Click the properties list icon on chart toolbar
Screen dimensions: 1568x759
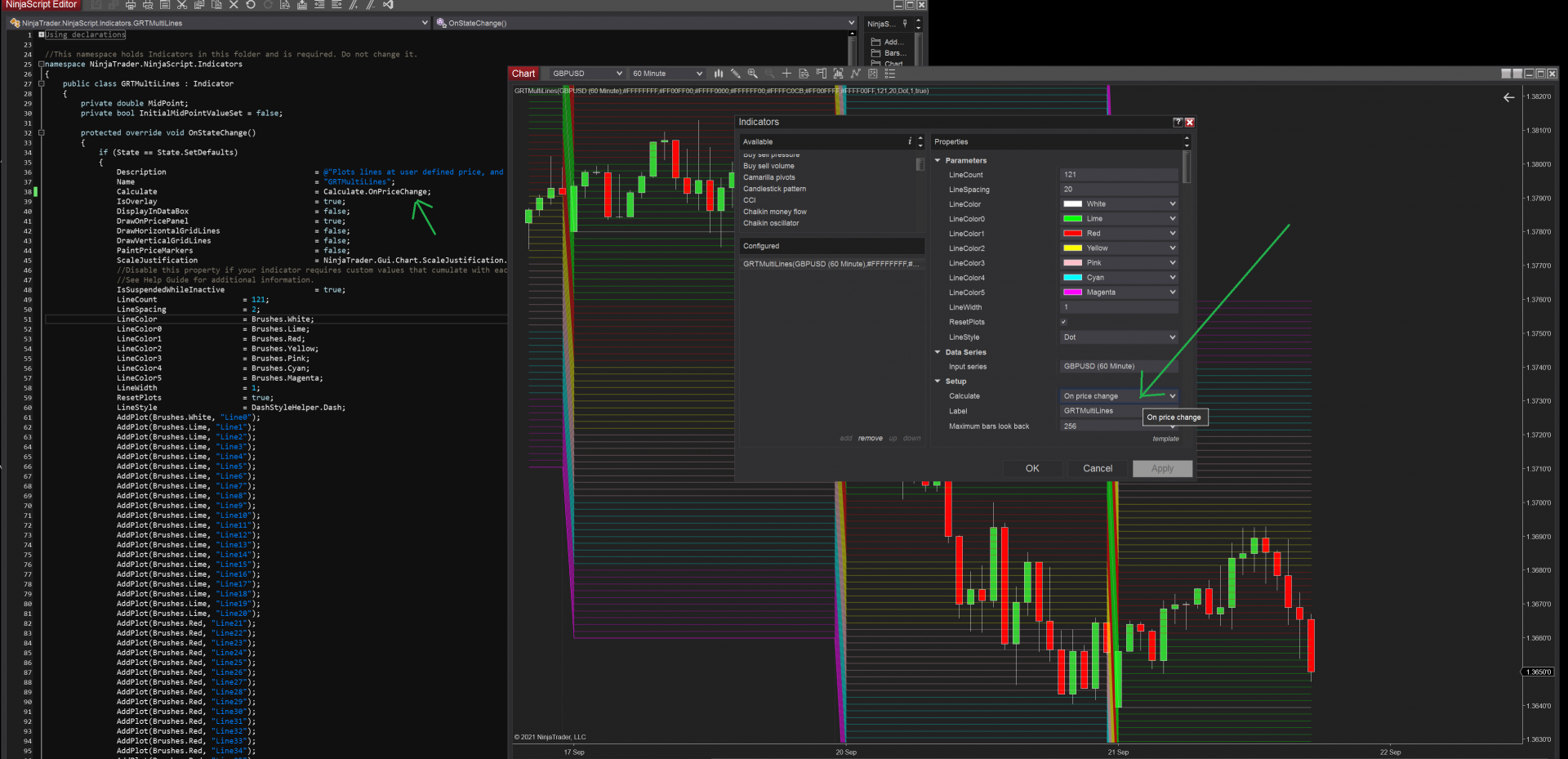click(890, 74)
